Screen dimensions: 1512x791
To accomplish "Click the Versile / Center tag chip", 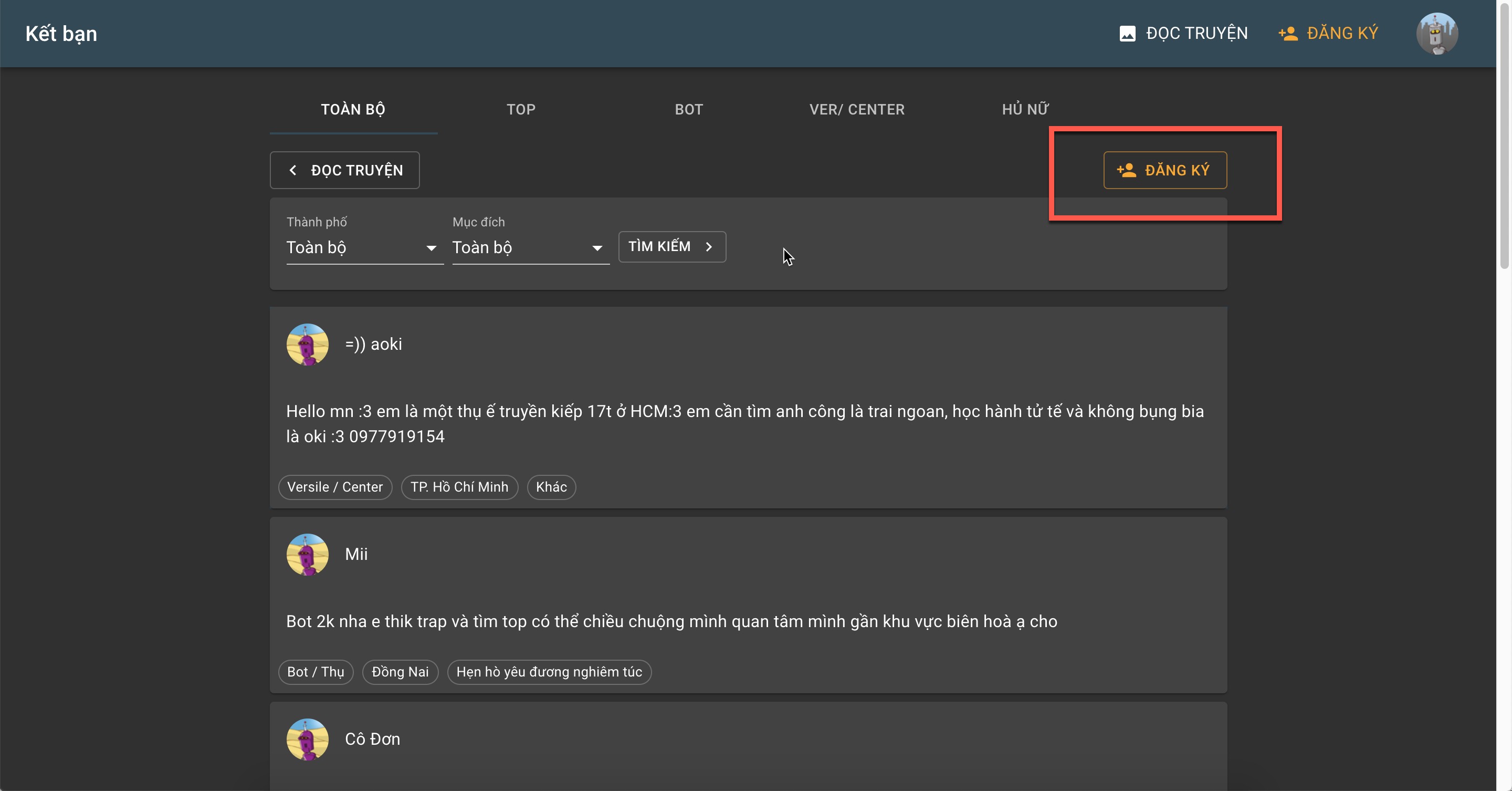I will (334, 487).
